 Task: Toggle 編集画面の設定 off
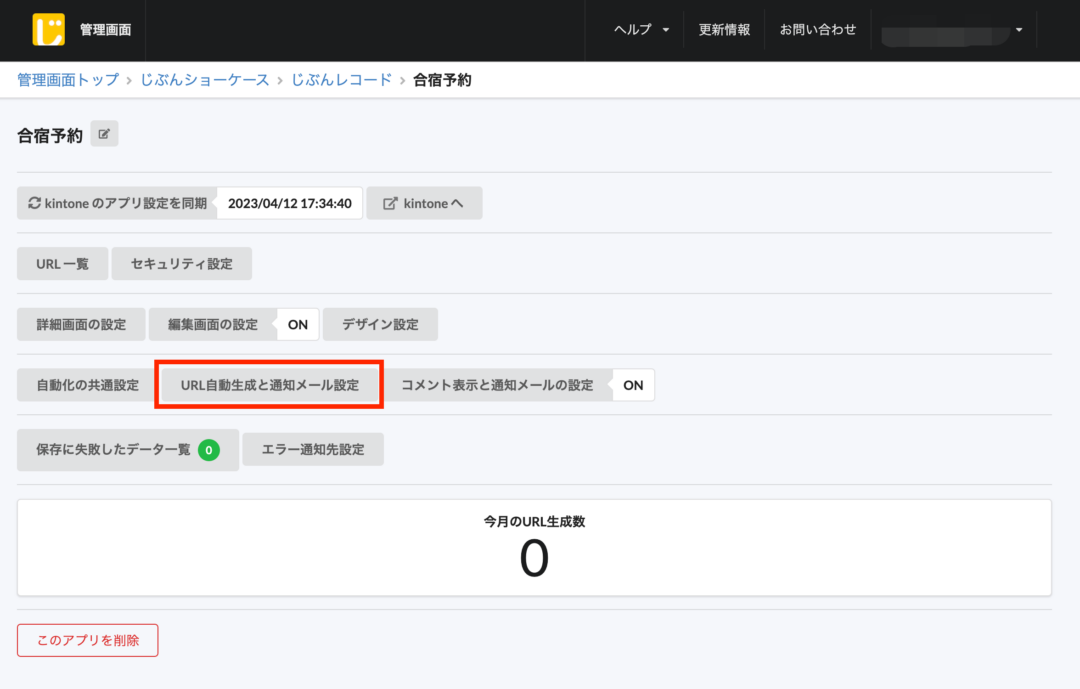[x=297, y=324]
